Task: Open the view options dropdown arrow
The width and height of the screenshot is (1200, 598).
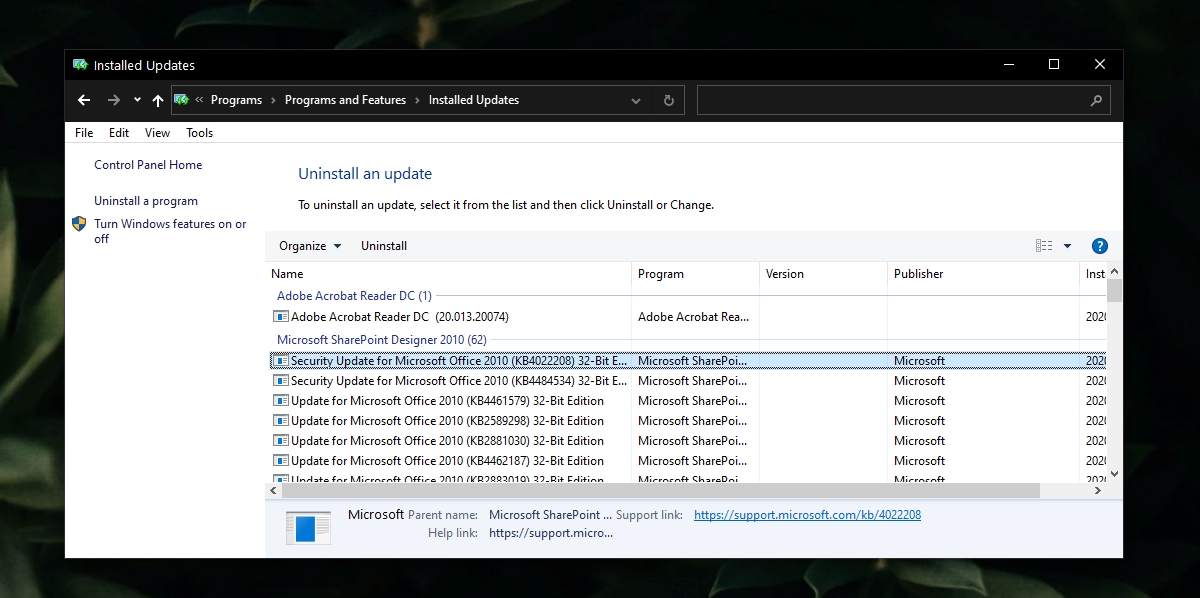Action: pos(1067,246)
